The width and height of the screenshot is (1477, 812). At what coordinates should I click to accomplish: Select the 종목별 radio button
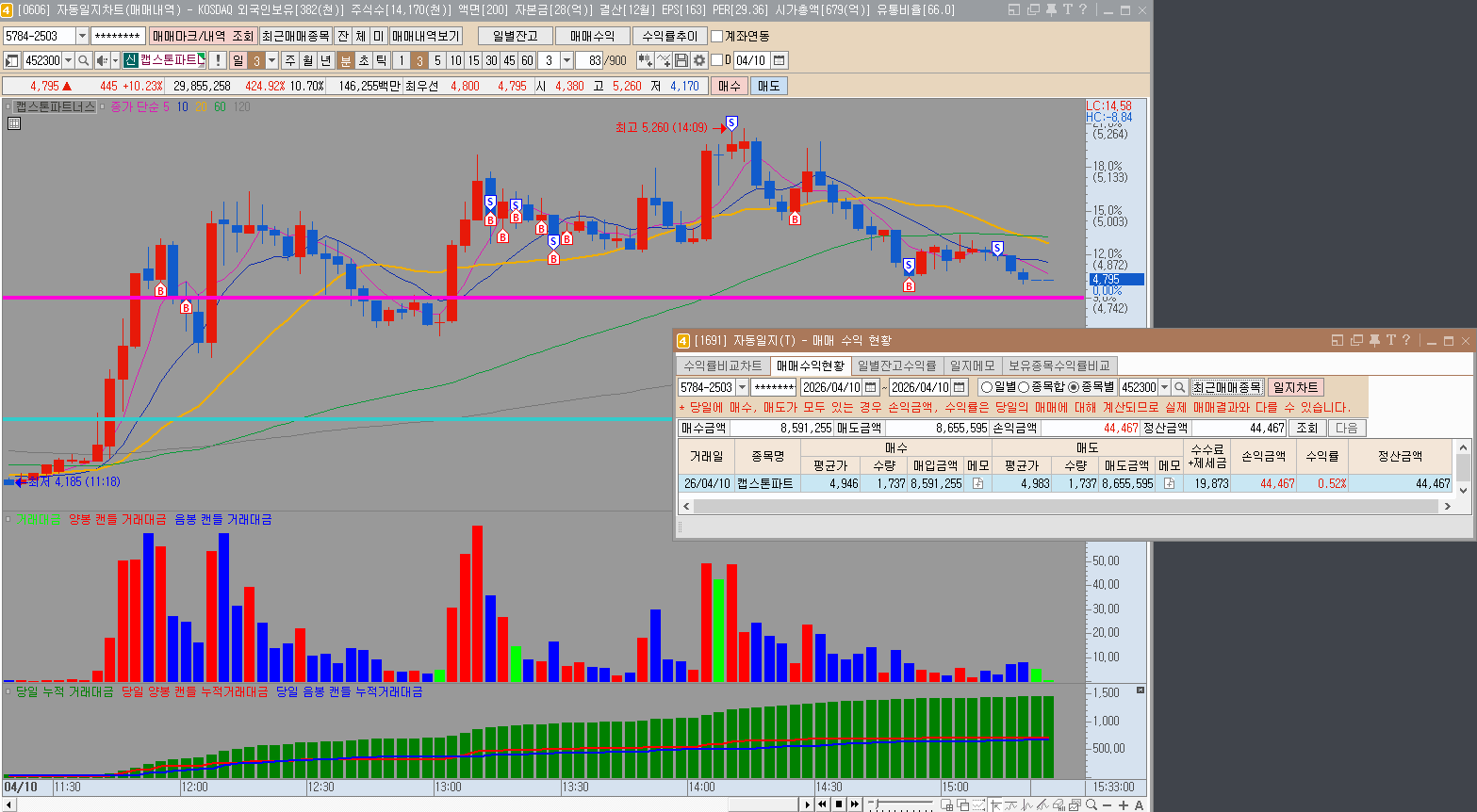pyautogui.click(x=1074, y=387)
